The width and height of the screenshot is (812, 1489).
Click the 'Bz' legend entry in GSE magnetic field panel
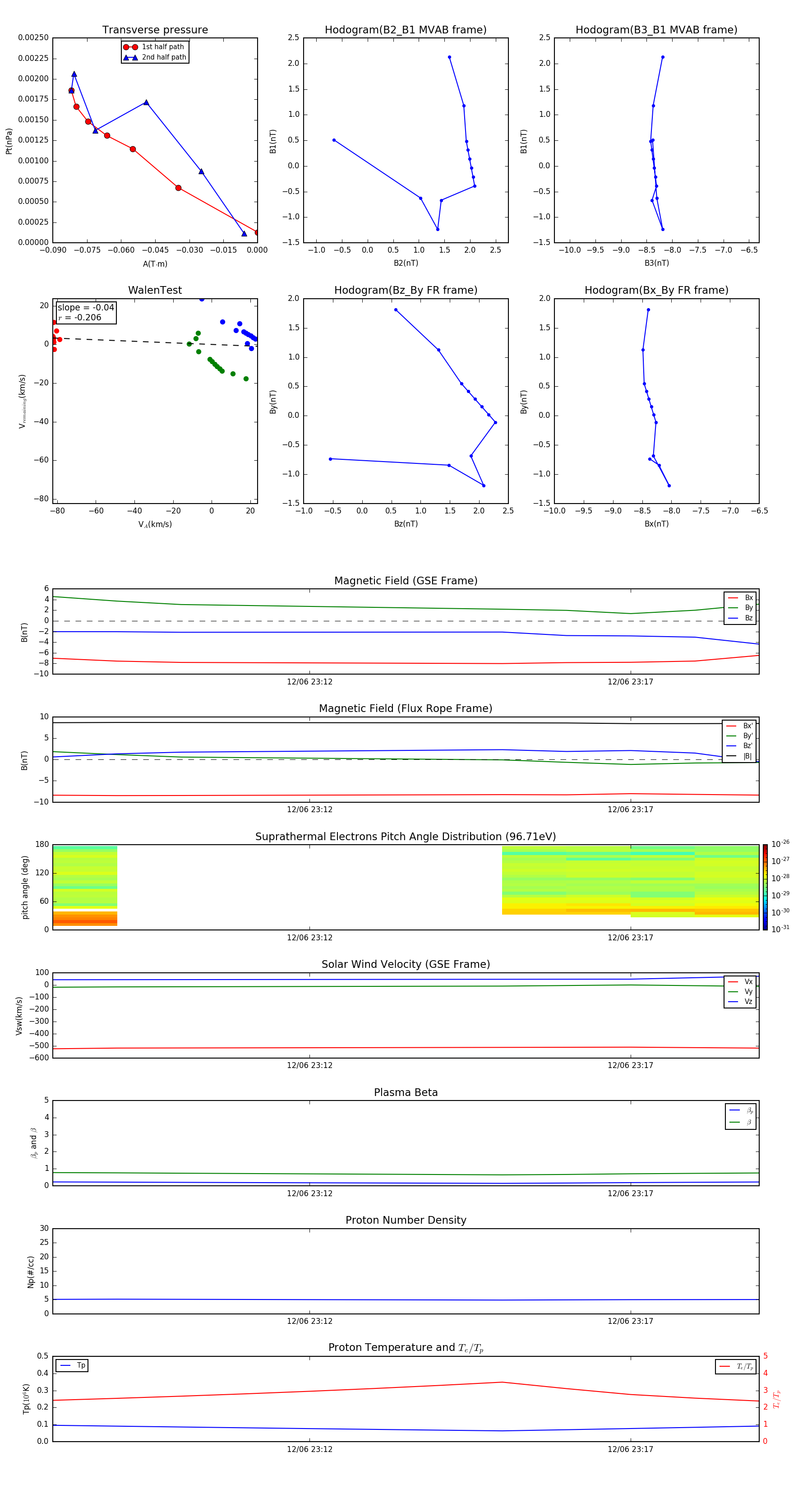pos(740,619)
